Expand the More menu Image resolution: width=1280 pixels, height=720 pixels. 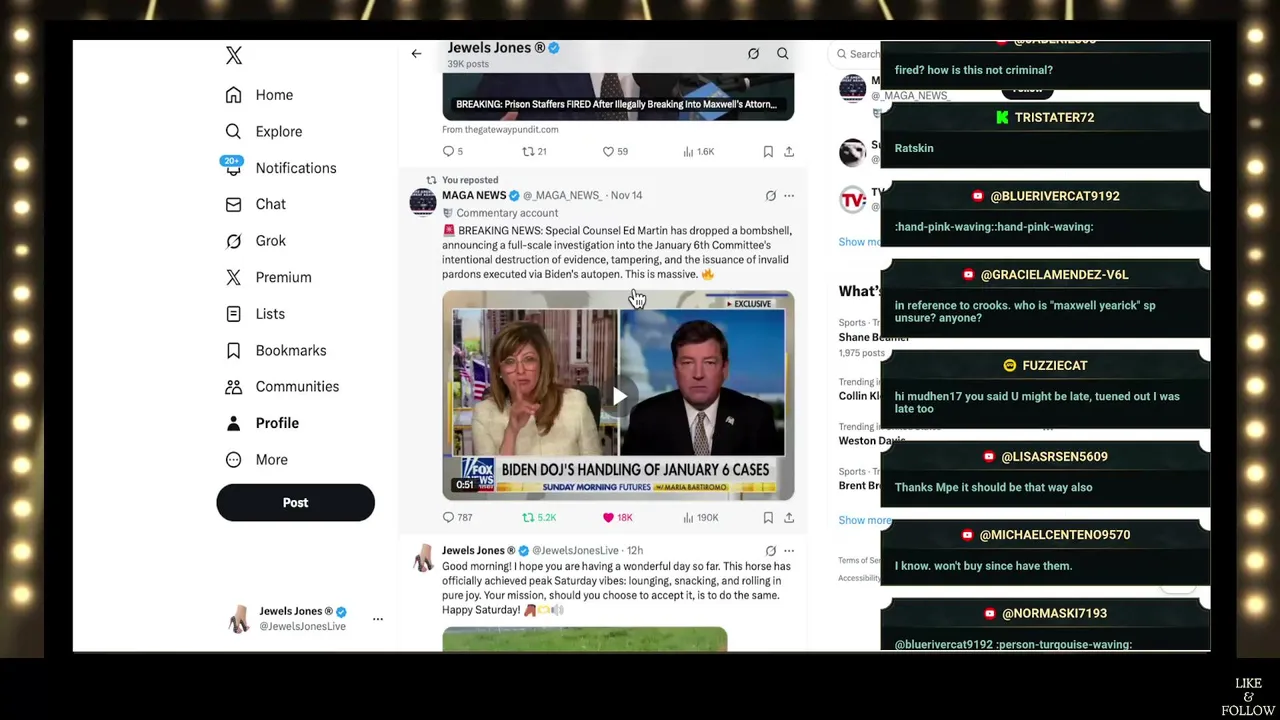tap(257, 460)
